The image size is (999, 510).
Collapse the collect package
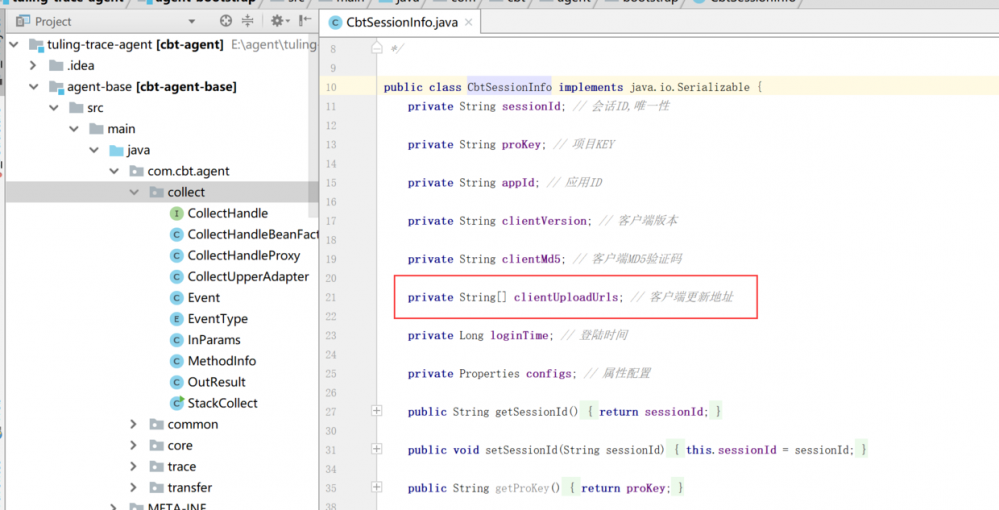coord(134,192)
